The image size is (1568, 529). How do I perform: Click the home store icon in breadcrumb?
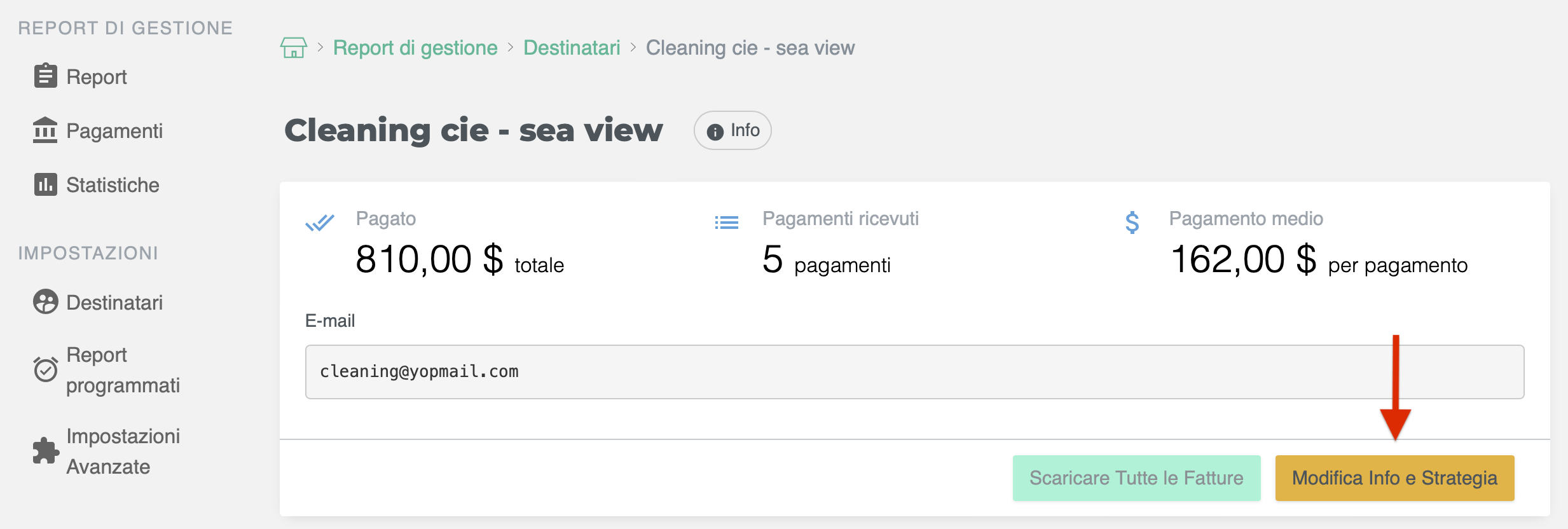point(293,48)
